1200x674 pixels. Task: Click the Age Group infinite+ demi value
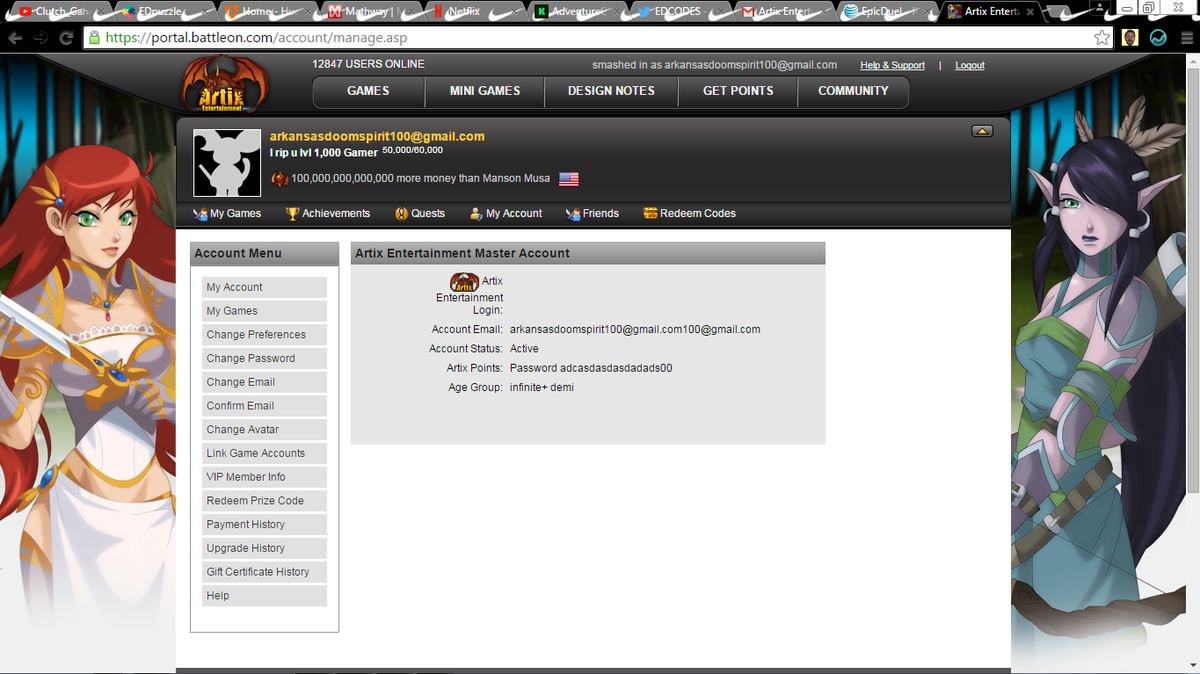tap(542, 387)
